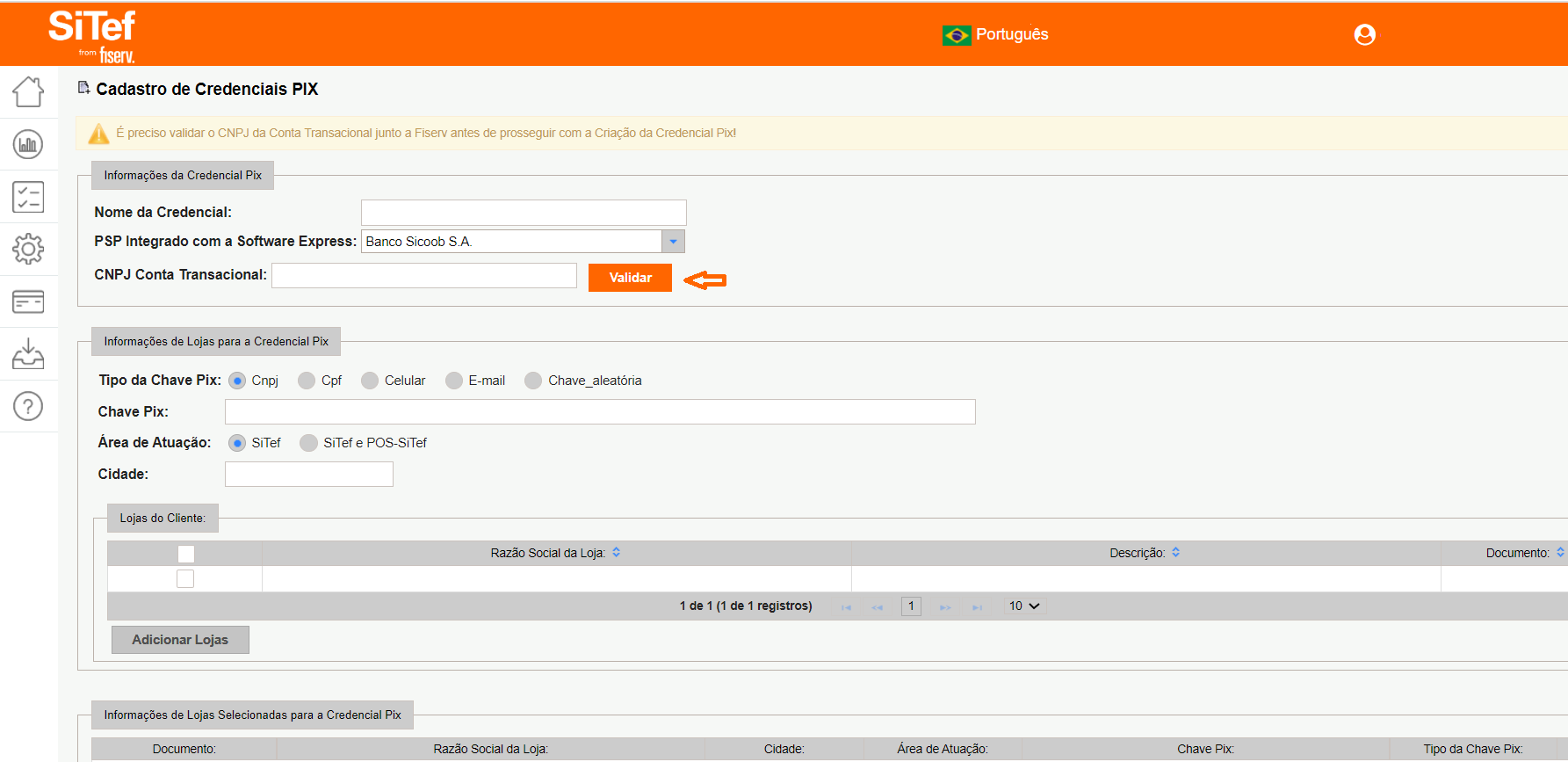Open the help question mark icon
Screen dimensions: 1568x762
click(x=28, y=406)
